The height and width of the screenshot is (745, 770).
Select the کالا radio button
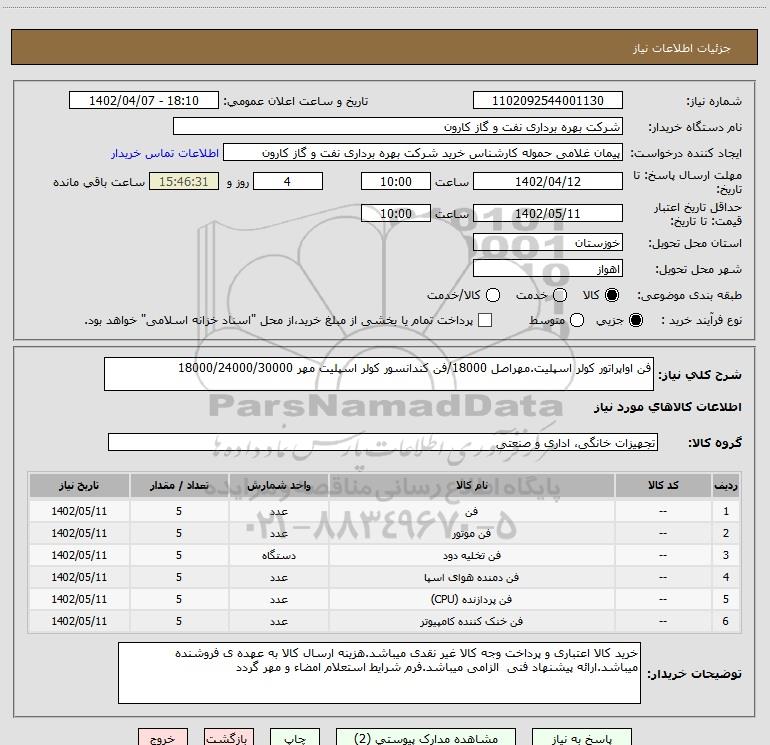612,295
